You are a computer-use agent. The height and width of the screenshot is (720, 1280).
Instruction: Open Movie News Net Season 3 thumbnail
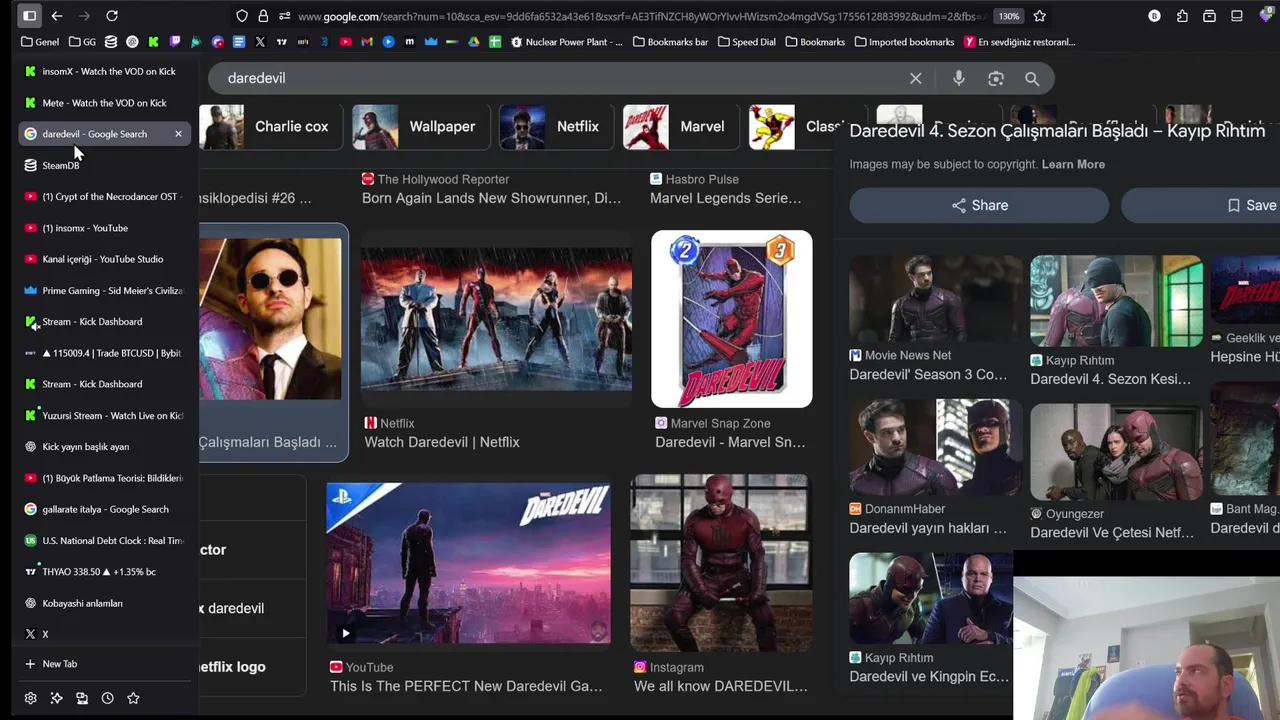[936, 299]
